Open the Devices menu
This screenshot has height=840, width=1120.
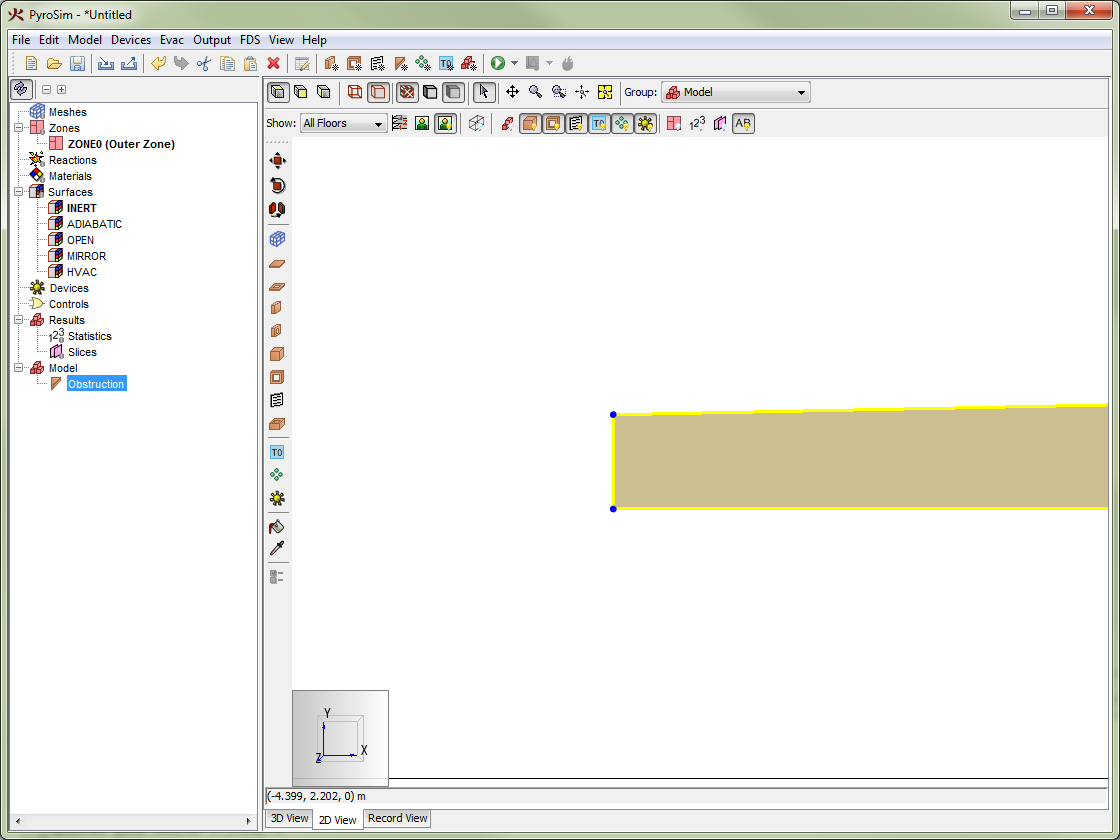tap(131, 40)
